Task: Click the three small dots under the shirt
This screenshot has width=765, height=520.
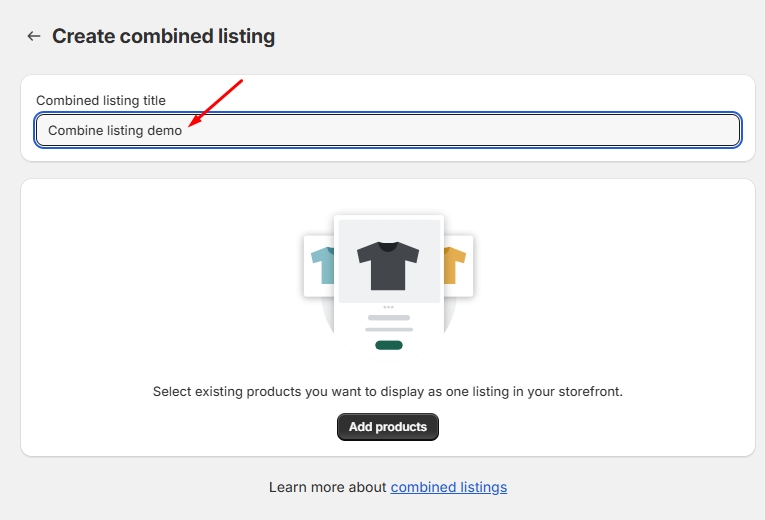Action: [388, 307]
